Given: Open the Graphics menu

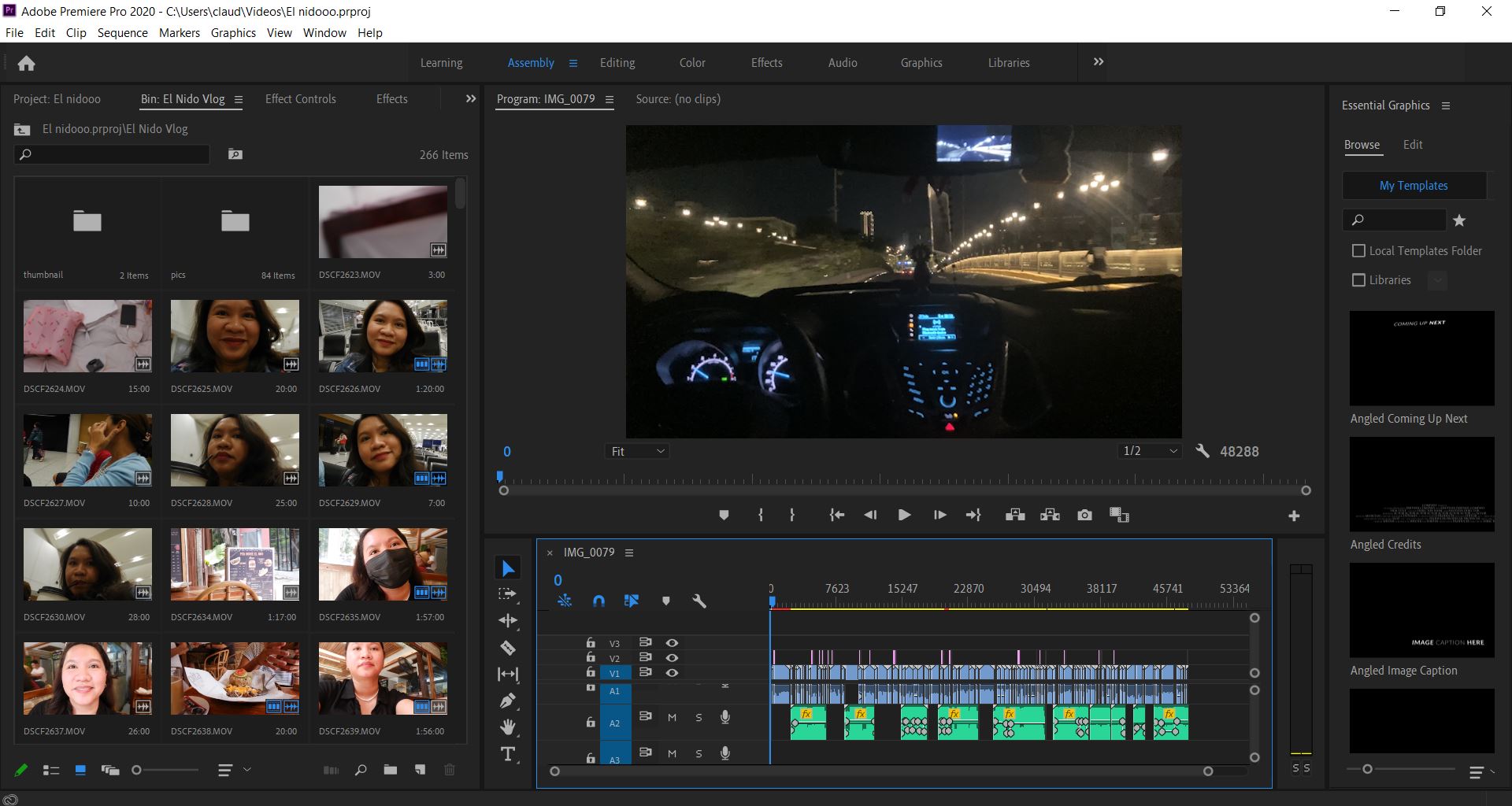Looking at the screenshot, I should [x=233, y=32].
